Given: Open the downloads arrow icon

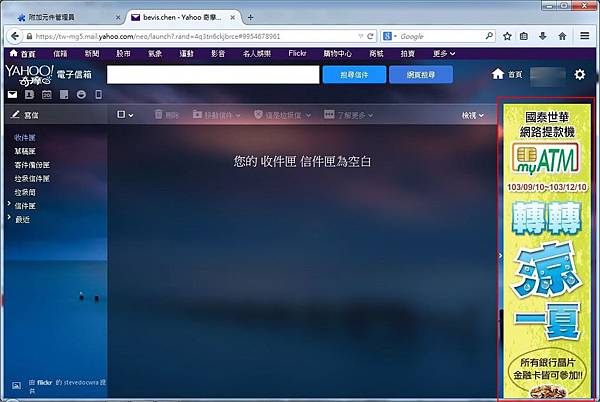Looking at the screenshot, I should [x=542, y=36].
